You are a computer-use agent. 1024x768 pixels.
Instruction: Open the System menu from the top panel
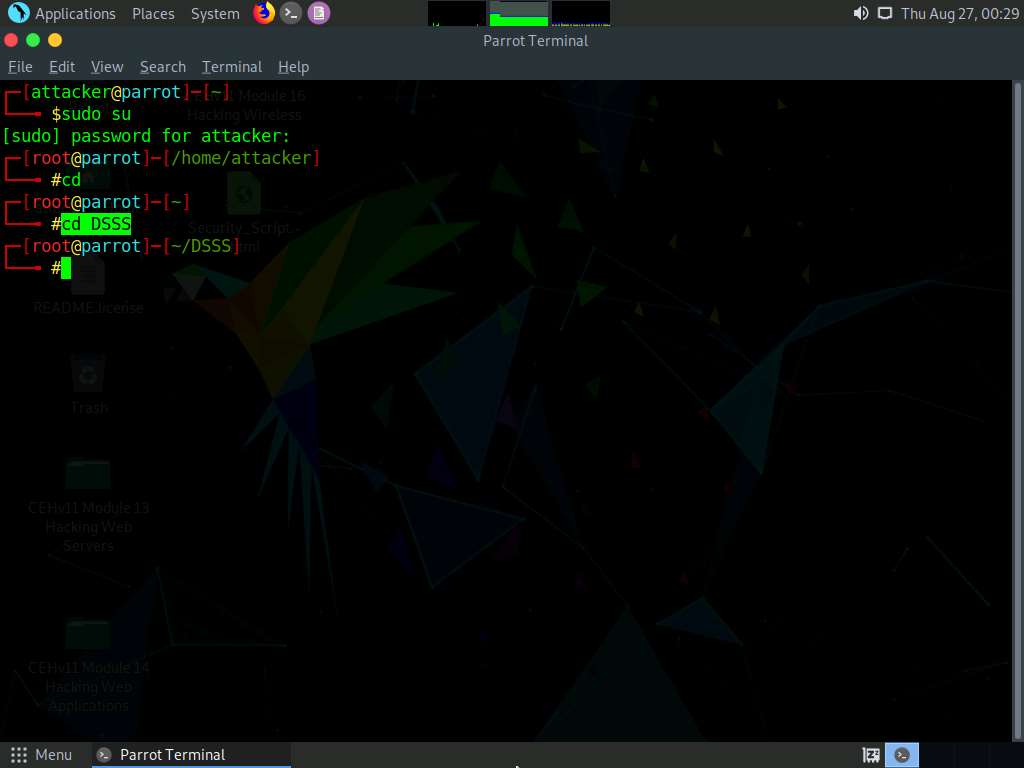coord(215,13)
